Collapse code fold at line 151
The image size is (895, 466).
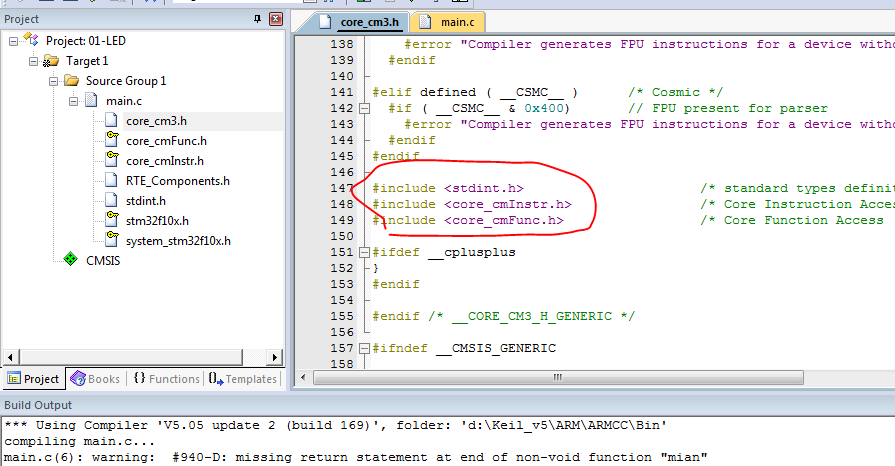365,252
